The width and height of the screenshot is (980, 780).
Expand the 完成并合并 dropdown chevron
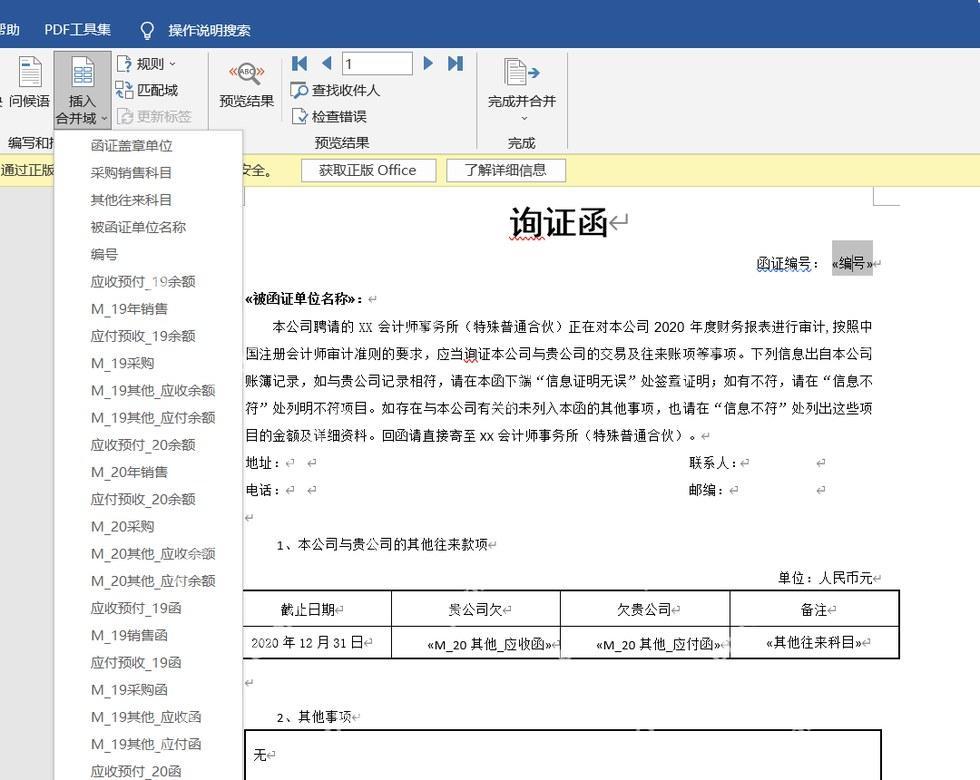[524, 118]
